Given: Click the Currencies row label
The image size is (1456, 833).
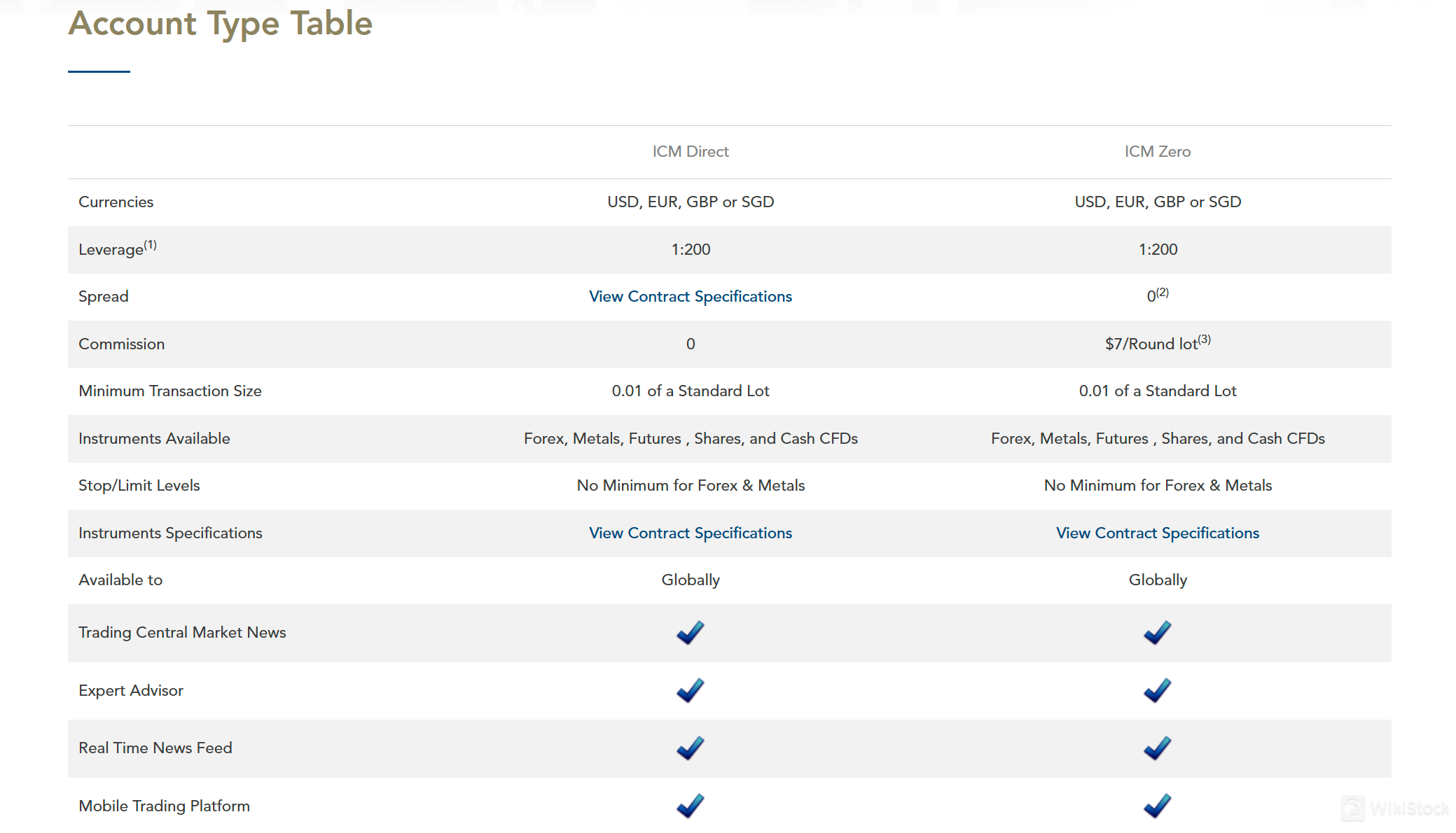Looking at the screenshot, I should [x=116, y=202].
